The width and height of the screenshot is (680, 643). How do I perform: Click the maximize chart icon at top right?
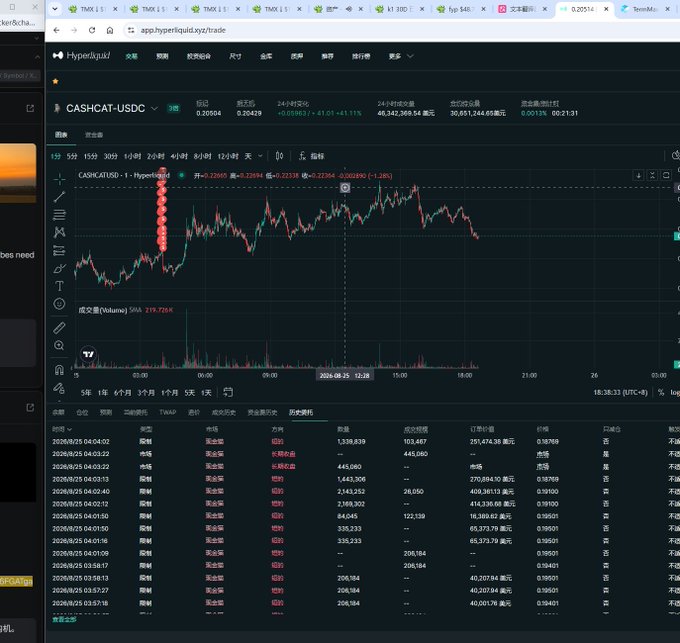(666, 175)
